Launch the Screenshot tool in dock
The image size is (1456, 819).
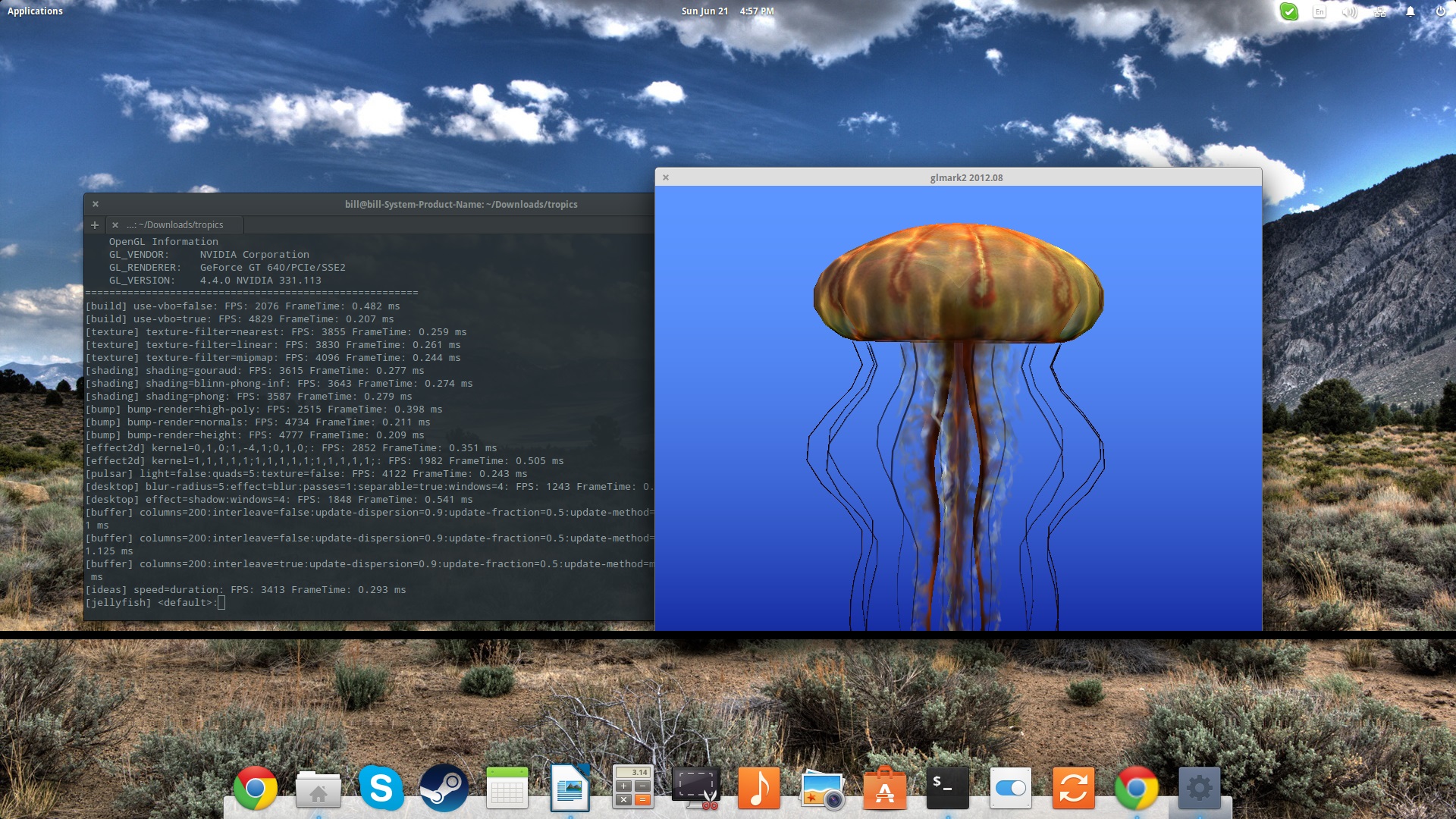[695, 788]
